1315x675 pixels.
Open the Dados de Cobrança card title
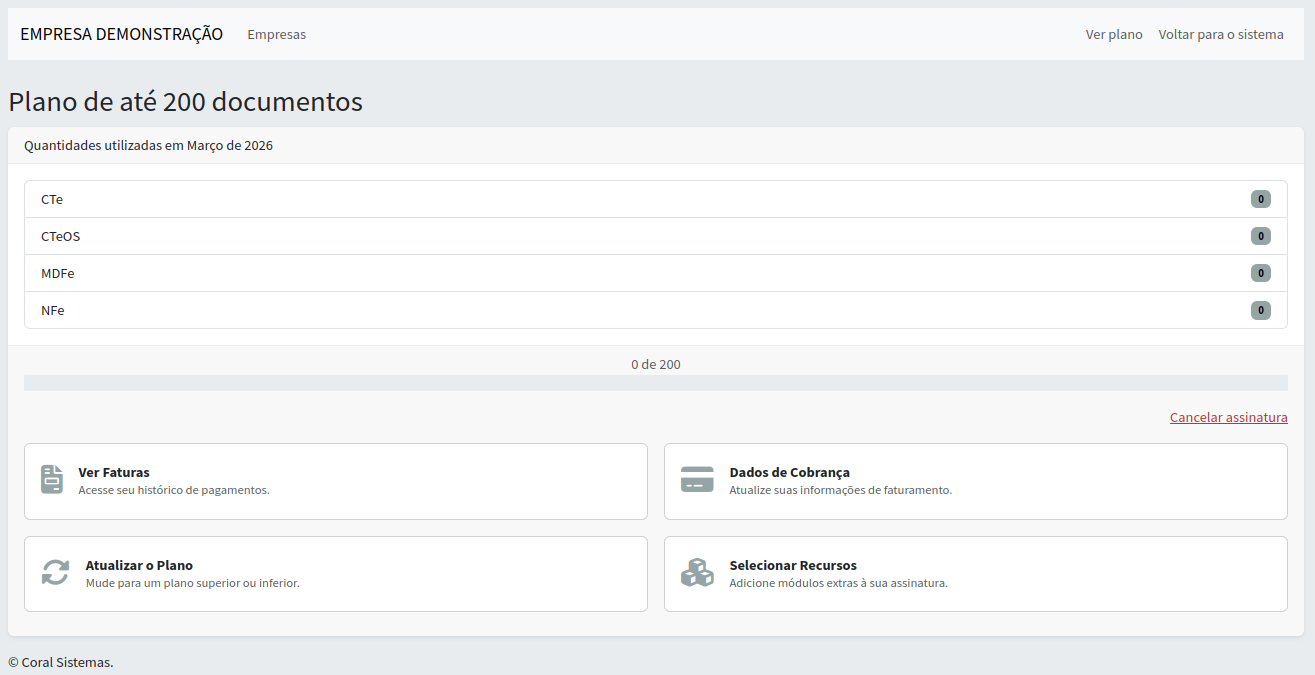coord(789,472)
